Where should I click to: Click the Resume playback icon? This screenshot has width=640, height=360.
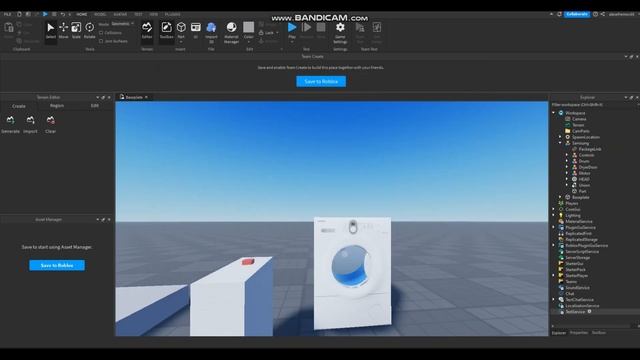(x=307, y=28)
